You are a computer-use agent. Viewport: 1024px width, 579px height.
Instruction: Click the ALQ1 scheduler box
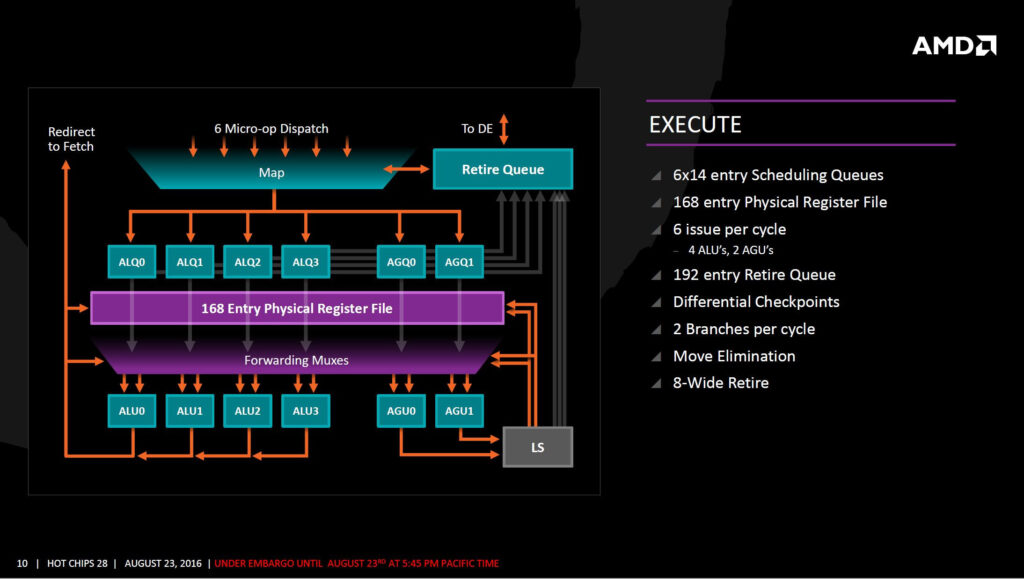point(190,262)
